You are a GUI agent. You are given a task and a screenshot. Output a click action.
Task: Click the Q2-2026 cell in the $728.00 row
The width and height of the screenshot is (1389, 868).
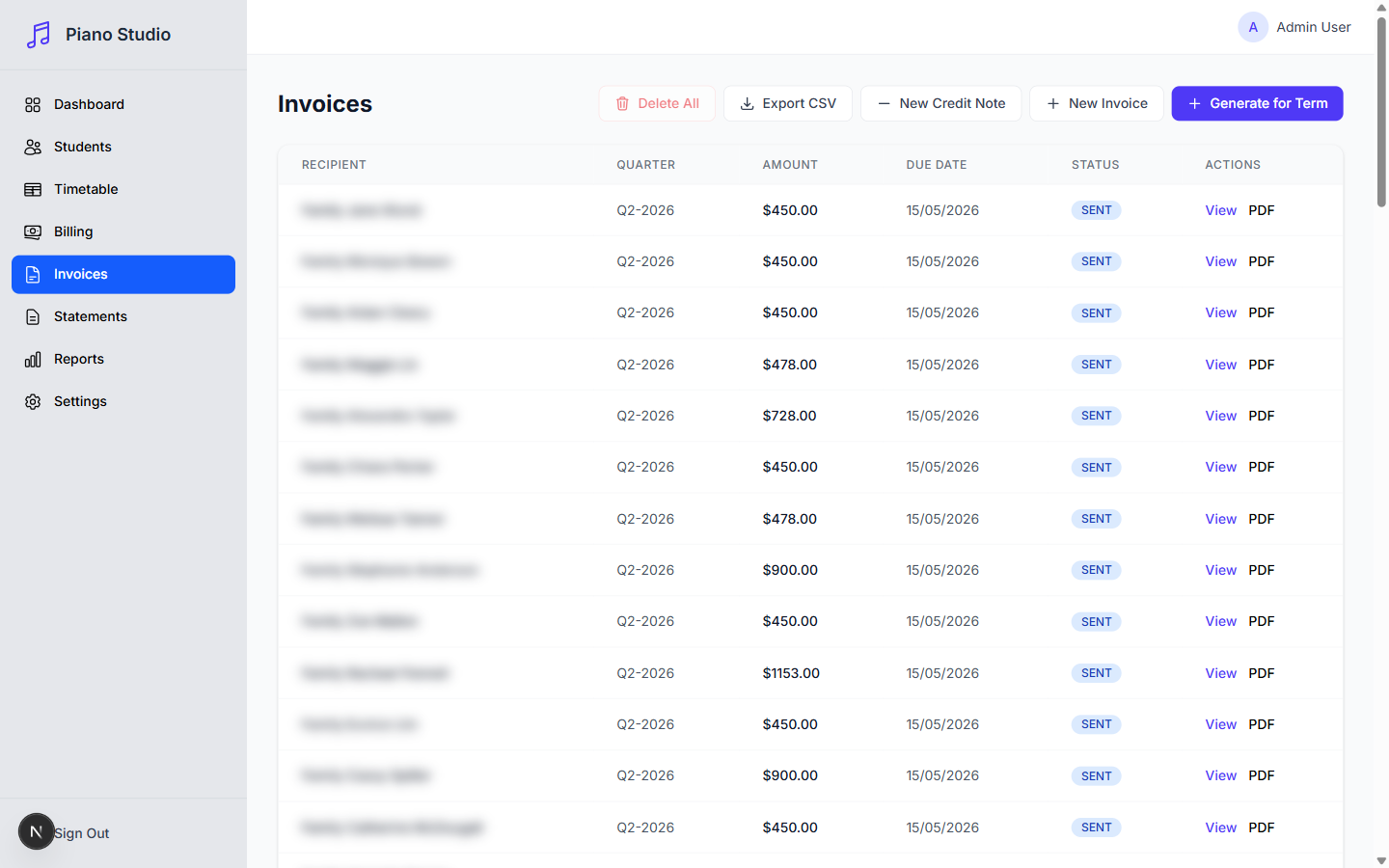pos(645,416)
